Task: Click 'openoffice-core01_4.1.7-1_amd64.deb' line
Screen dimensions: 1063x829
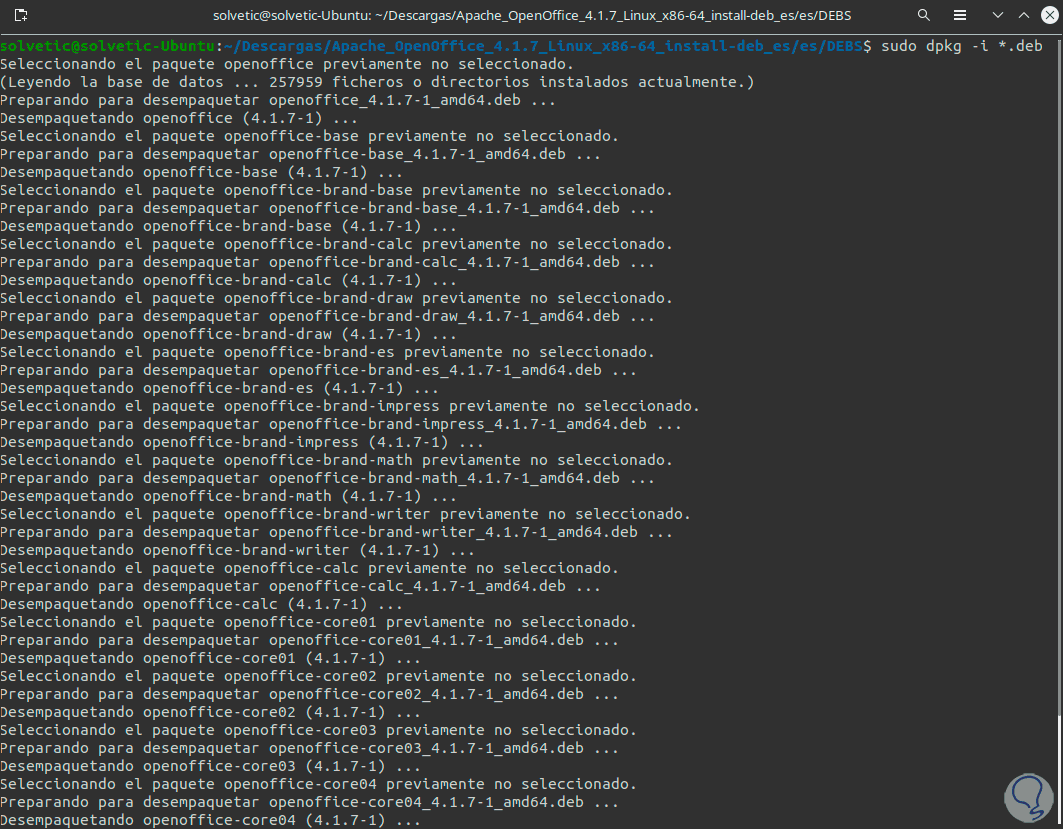Action: pyautogui.click(x=309, y=641)
